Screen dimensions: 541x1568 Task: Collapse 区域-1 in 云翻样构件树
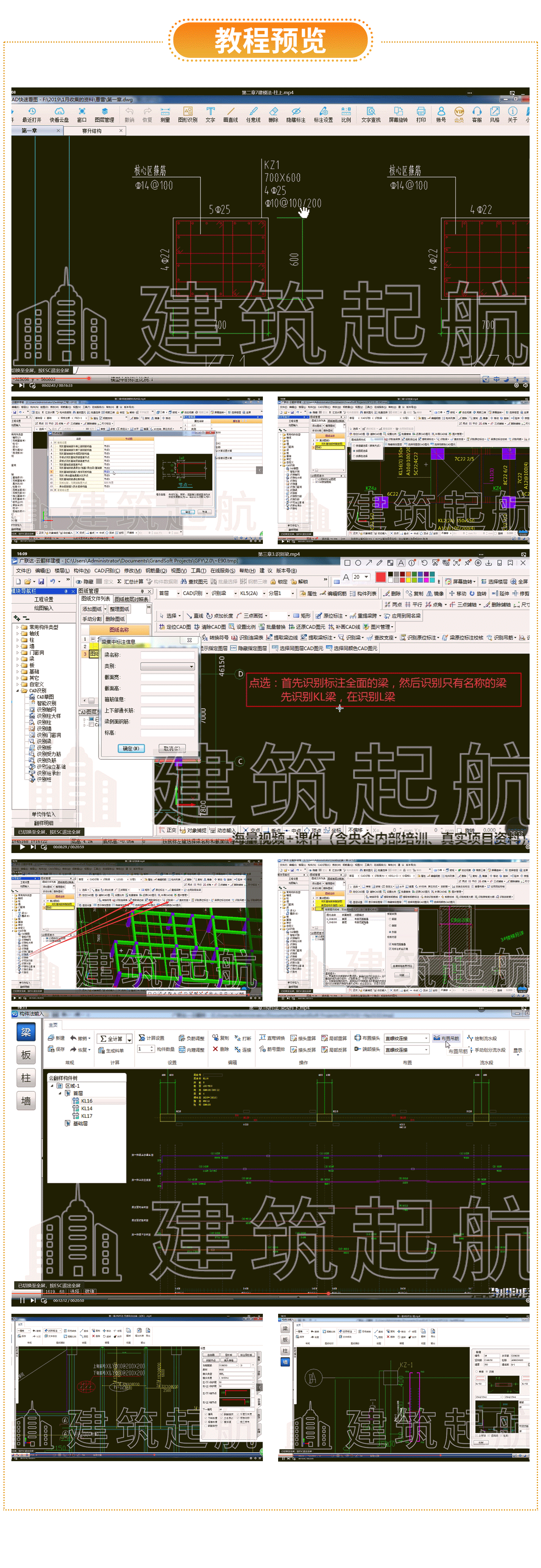point(52,1085)
